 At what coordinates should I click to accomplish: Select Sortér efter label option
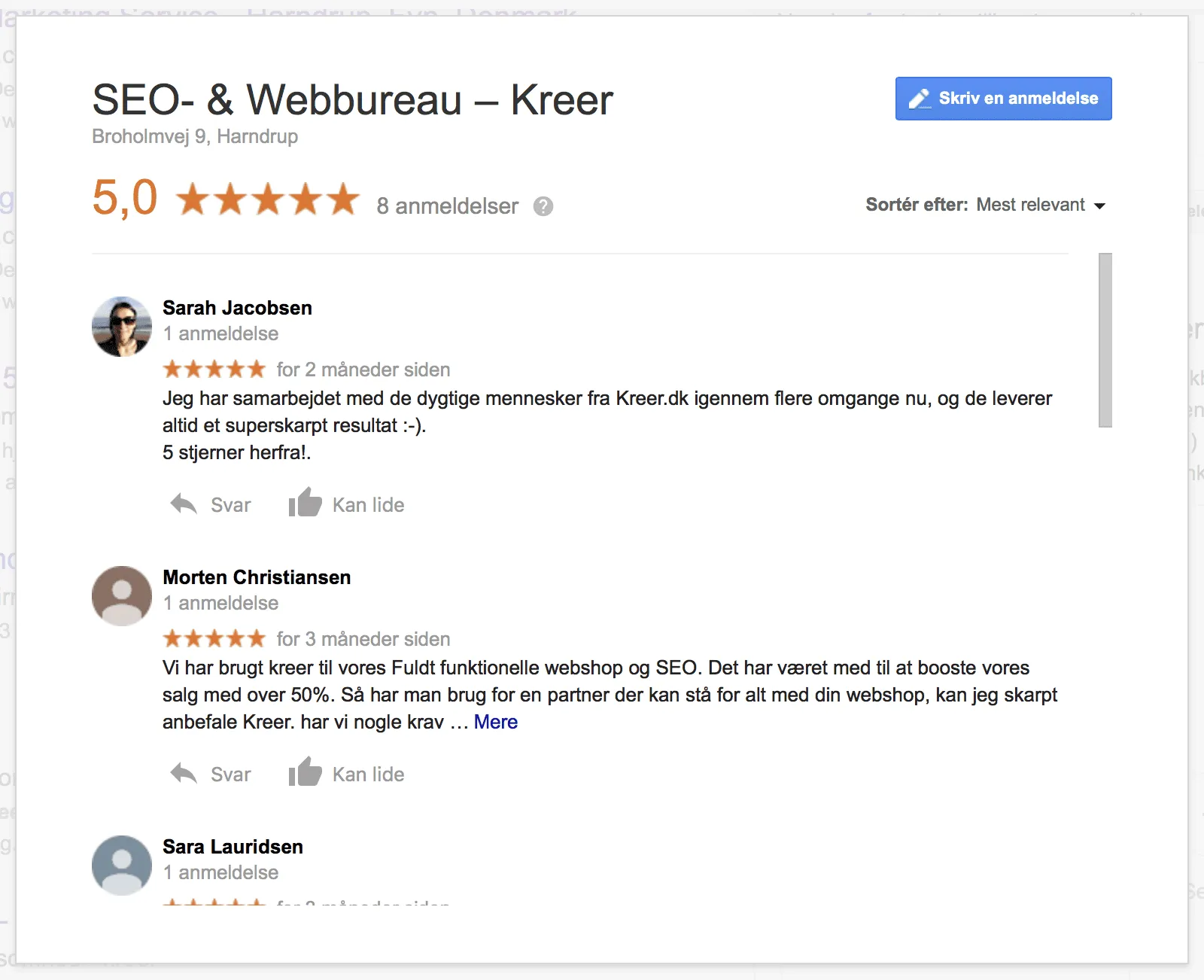915,204
